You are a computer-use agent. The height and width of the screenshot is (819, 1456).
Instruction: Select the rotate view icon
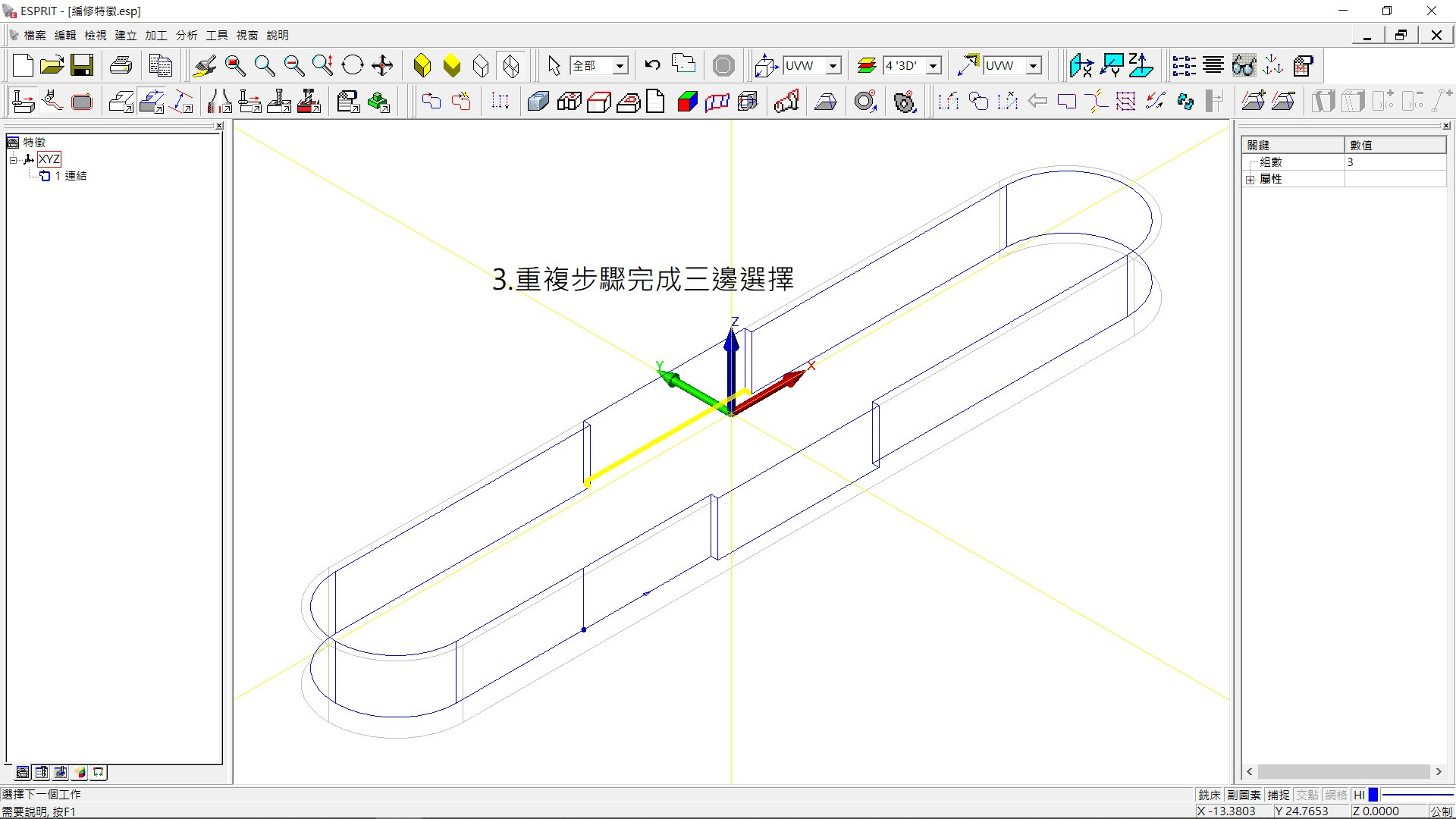tap(353, 65)
